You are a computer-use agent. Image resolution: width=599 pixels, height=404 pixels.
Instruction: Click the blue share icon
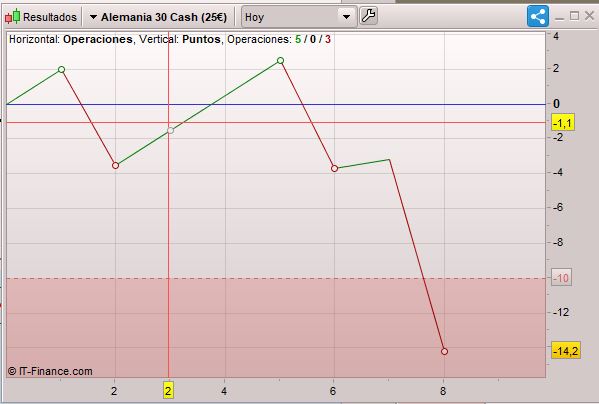click(x=538, y=16)
